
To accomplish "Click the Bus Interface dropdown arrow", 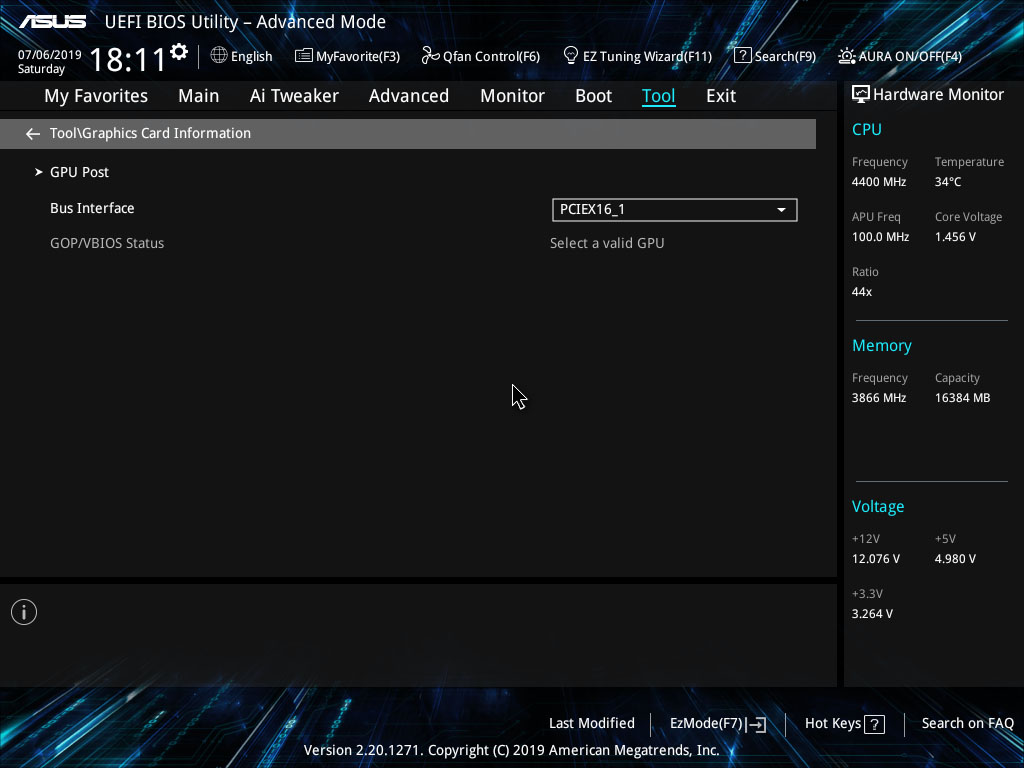I will pyautogui.click(x=781, y=210).
